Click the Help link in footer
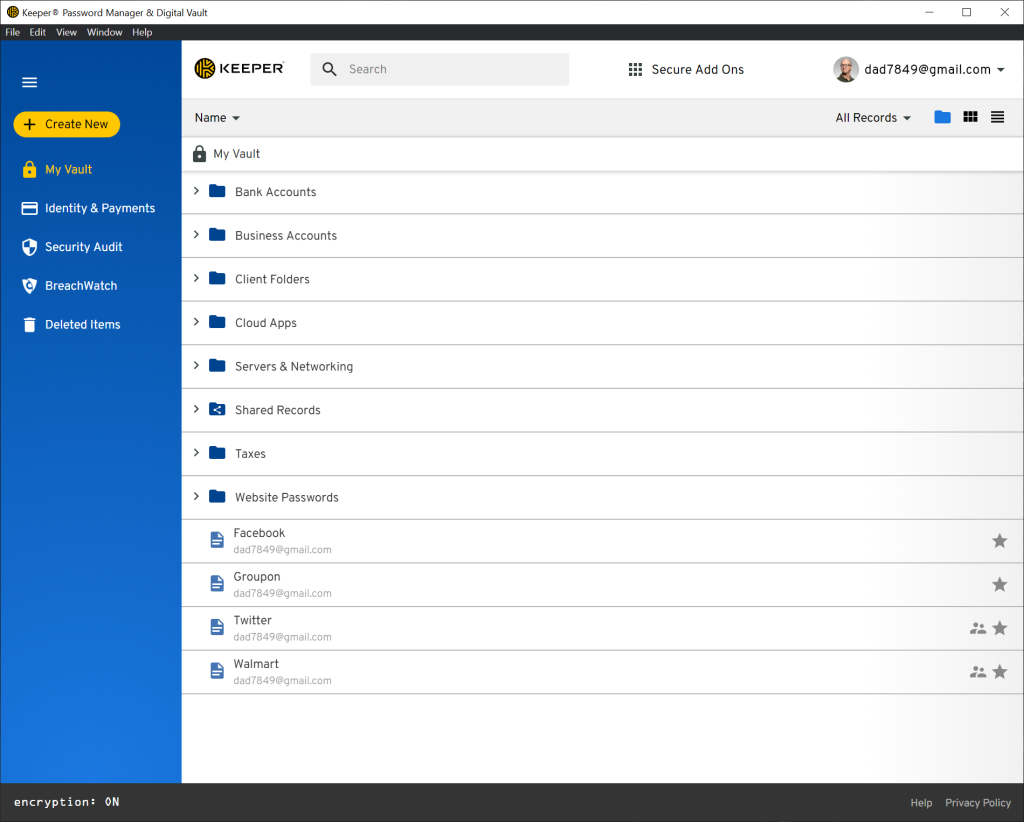The image size is (1024, 822). click(921, 802)
